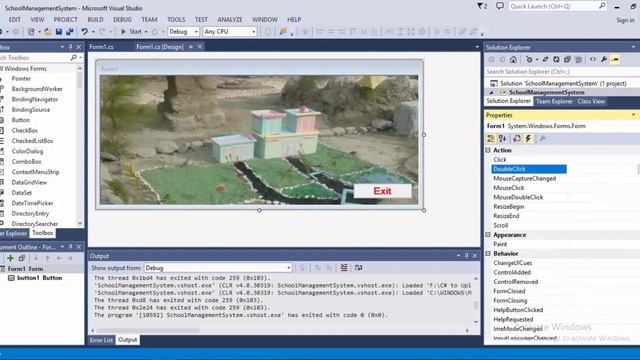Open the Debug configuration dropdown
The height and width of the screenshot is (360, 640).
pos(183,31)
